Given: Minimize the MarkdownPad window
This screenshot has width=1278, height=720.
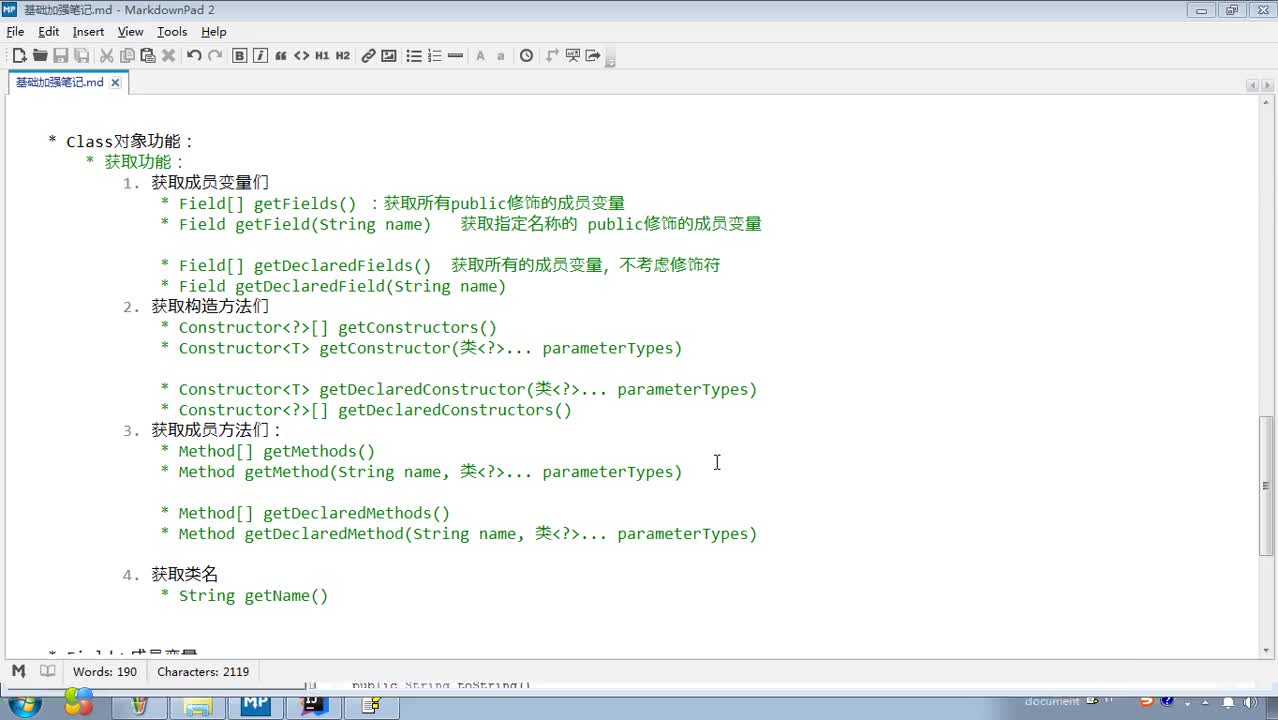Looking at the screenshot, I should pyautogui.click(x=1202, y=10).
